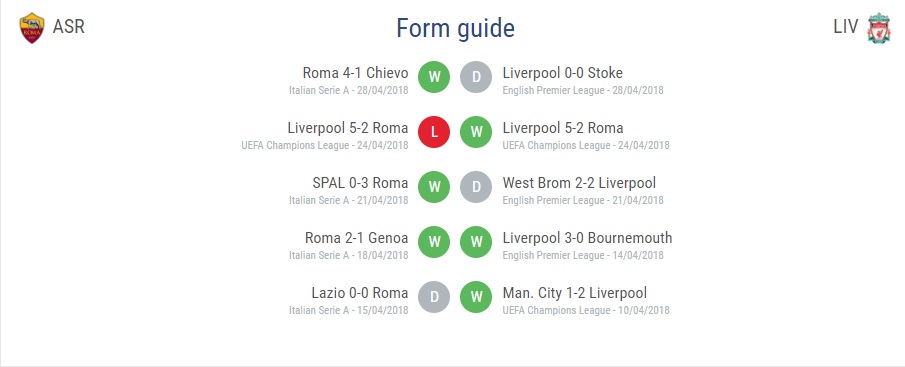Click the Liverpool crest icon
The width and height of the screenshot is (905, 367).
pos(878,28)
